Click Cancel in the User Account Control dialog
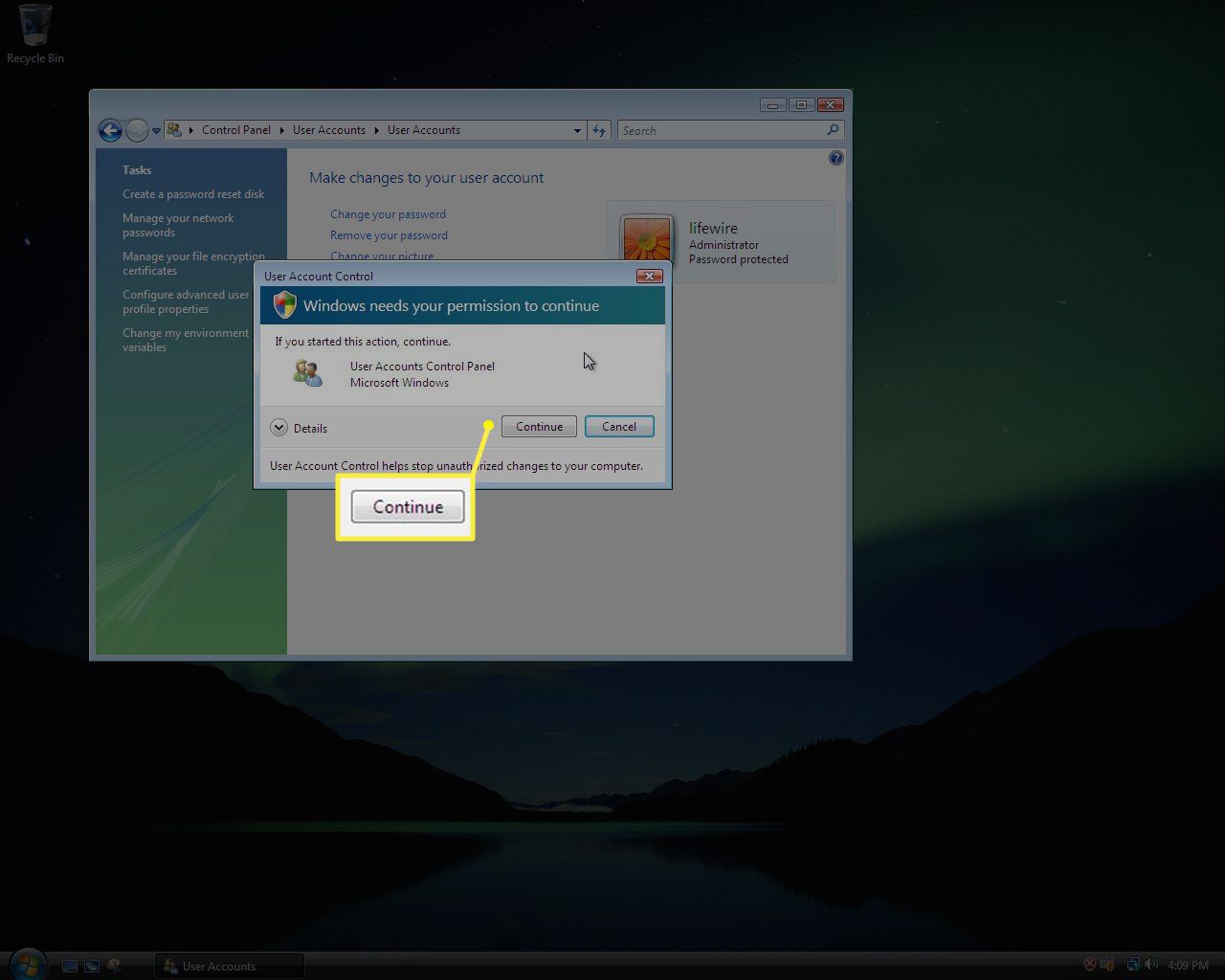 pyautogui.click(x=619, y=427)
